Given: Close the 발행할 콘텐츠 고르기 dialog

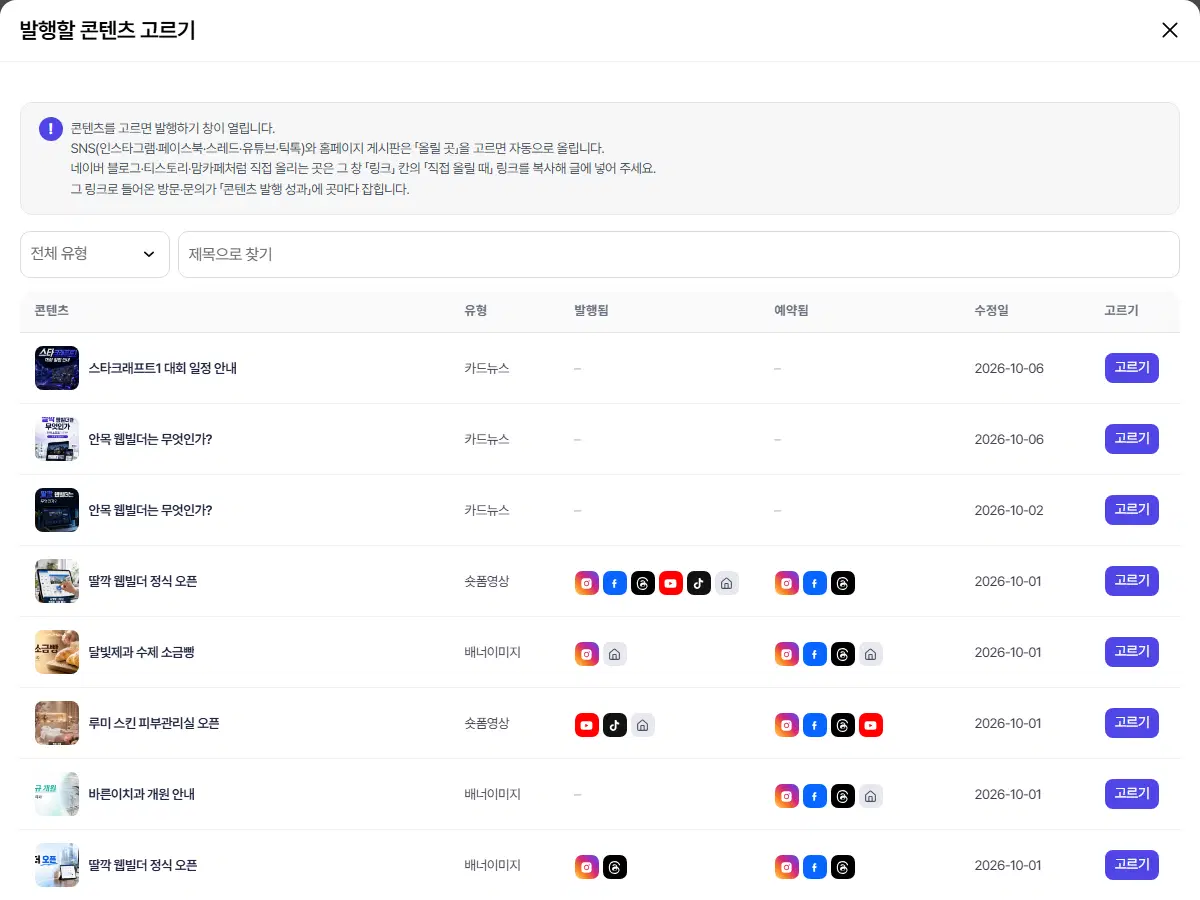Looking at the screenshot, I should (x=1170, y=30).
